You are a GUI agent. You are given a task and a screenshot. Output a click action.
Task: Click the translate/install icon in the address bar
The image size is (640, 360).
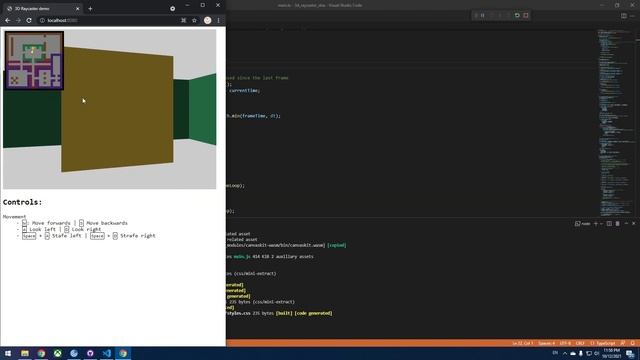(x=183, y=20)
